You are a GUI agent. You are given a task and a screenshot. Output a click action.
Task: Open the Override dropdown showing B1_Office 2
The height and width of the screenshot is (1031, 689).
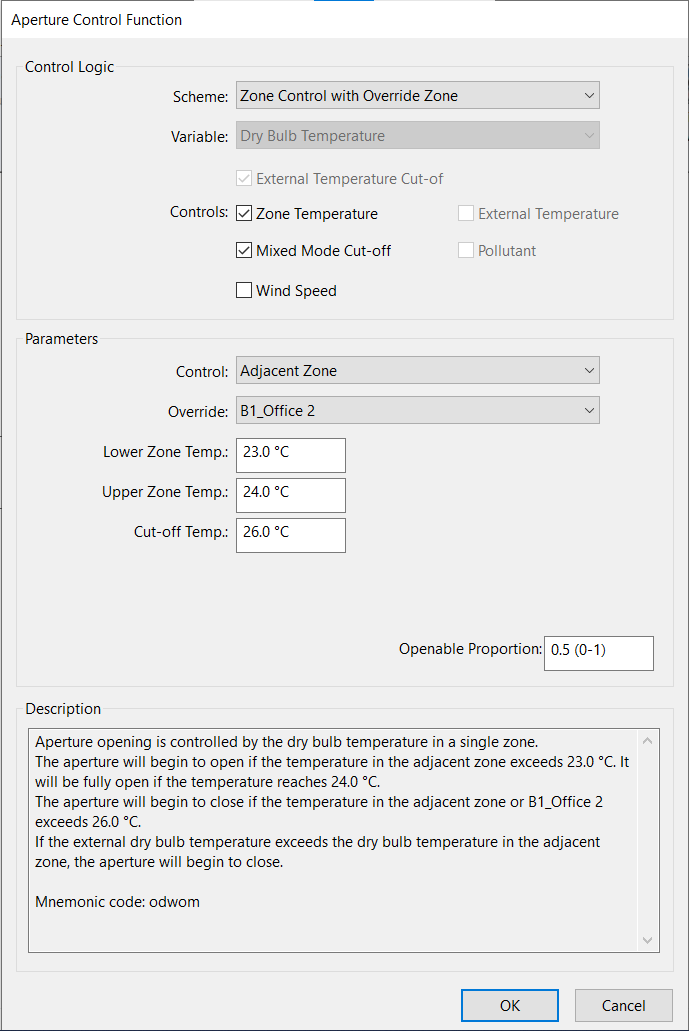click(x=417, y=410)
